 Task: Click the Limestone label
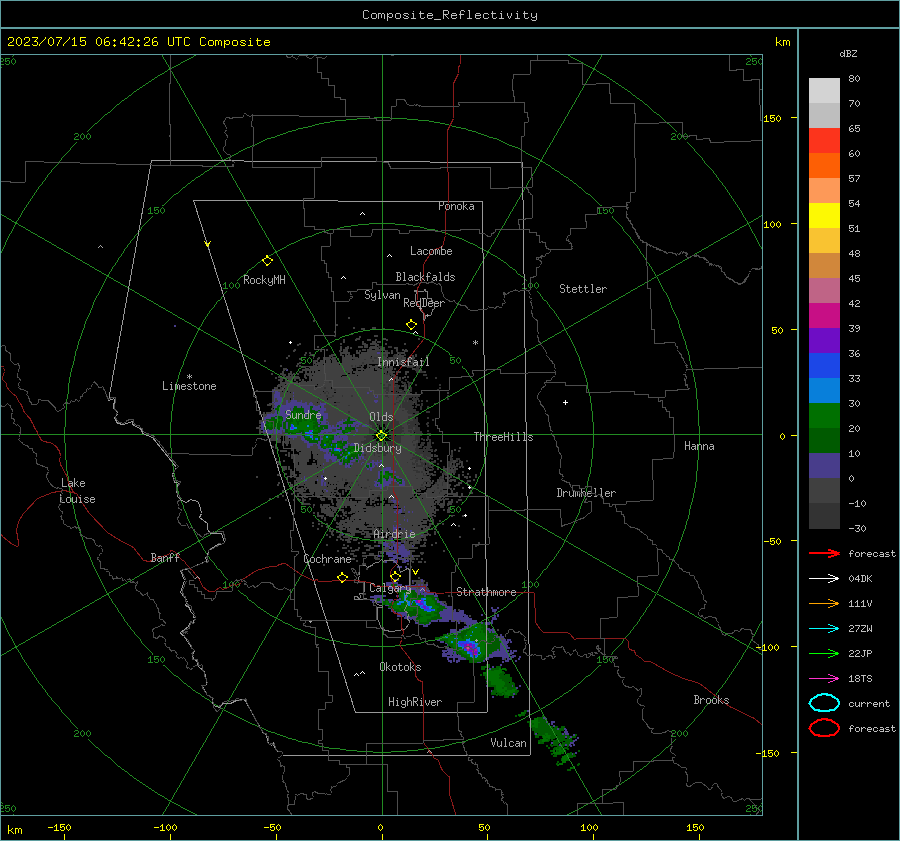pos(189,386)
